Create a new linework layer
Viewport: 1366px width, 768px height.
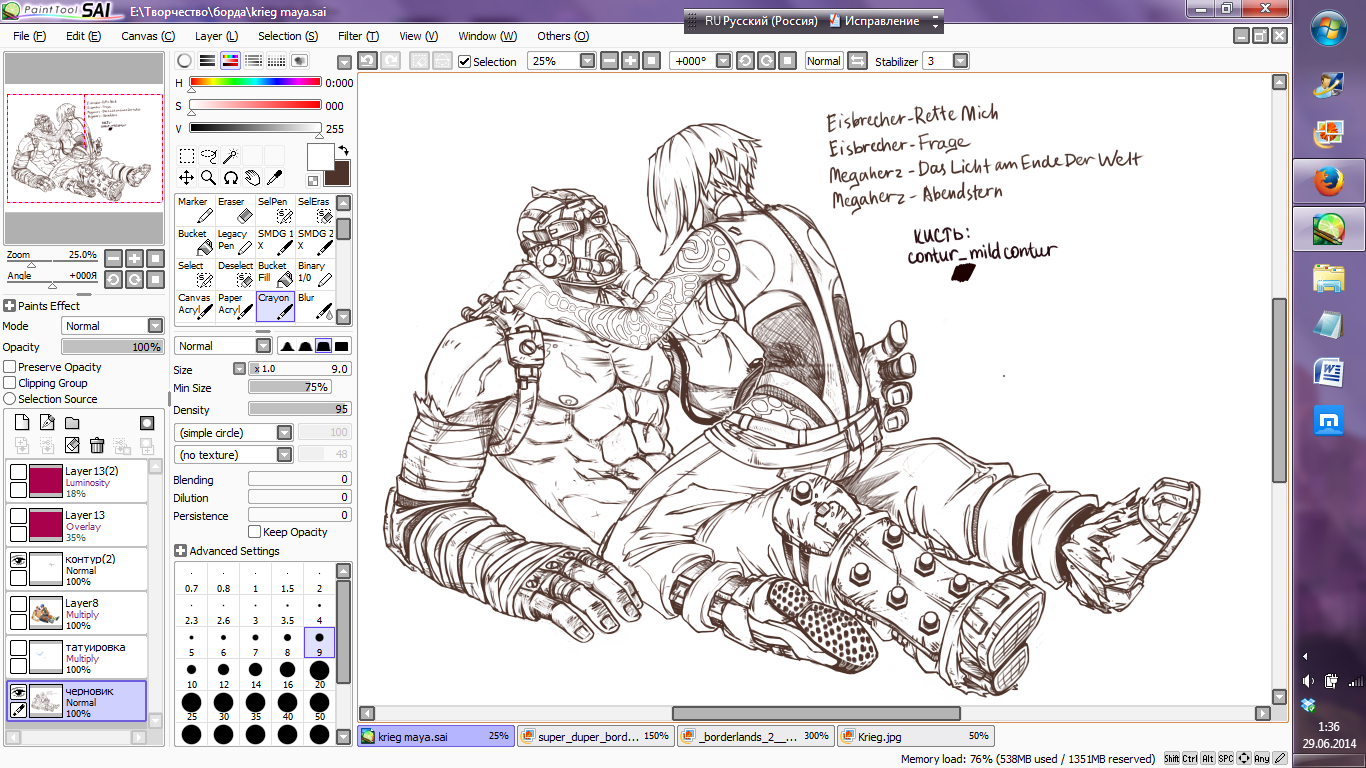(47, 423)
